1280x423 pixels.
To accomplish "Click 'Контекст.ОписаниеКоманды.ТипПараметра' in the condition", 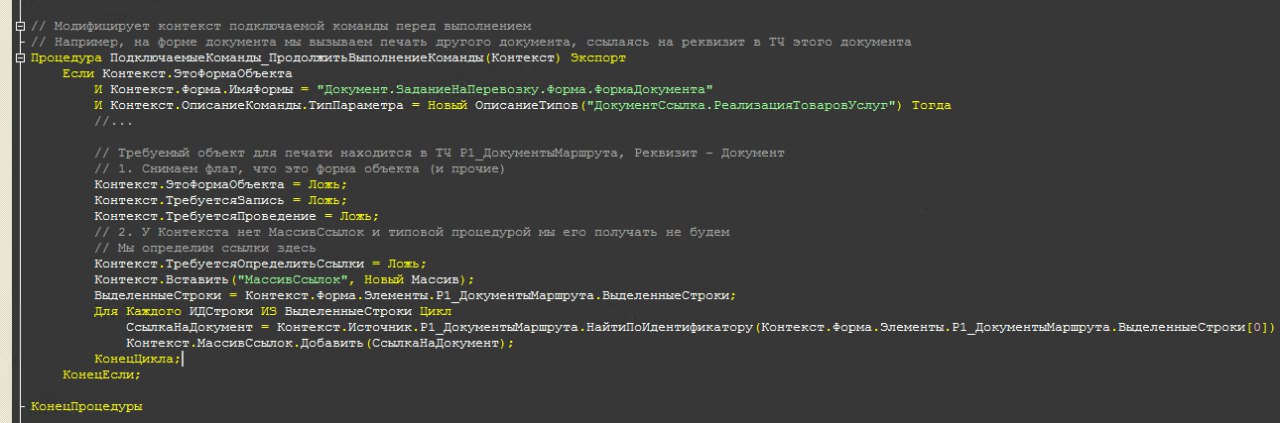I will [x=257, y=105].
